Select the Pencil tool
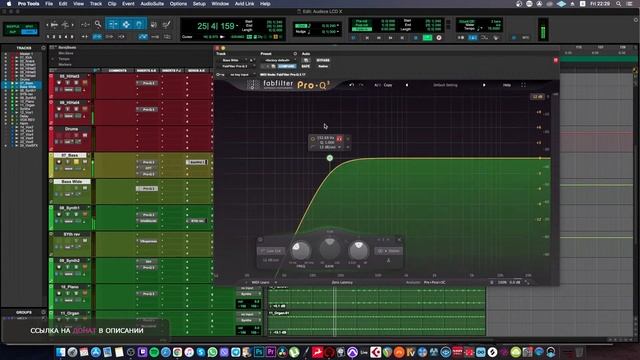This screenshot has height=360, width=640. pos(167,24)
